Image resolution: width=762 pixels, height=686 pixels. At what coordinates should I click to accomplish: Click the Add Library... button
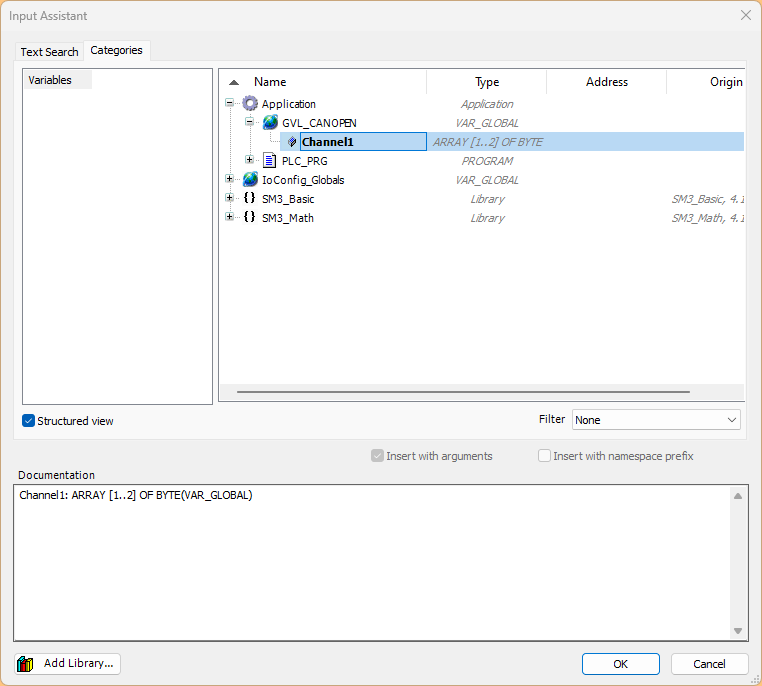tap(68, 664)
